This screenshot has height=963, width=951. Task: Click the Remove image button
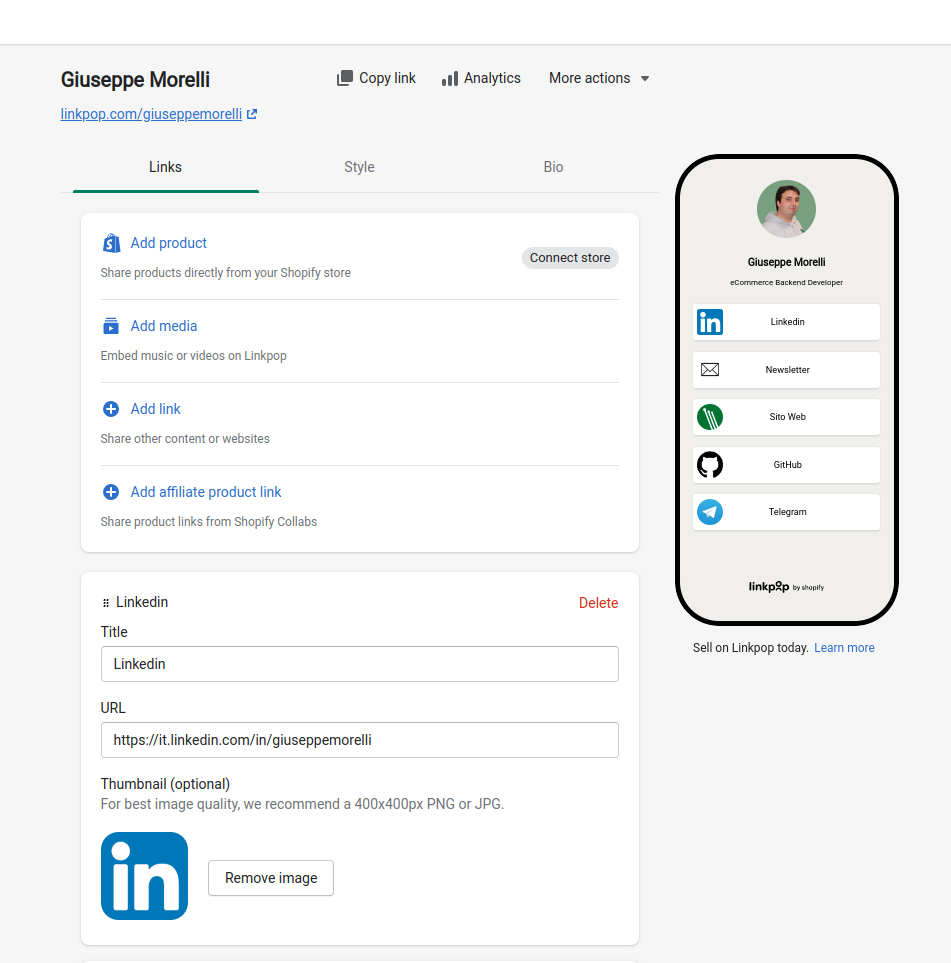coord(271,878)
